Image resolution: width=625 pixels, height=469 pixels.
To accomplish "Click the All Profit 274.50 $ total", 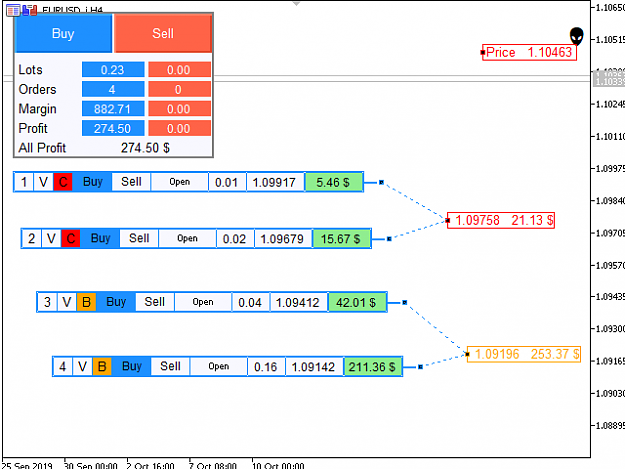I will [x=145, y=148].
